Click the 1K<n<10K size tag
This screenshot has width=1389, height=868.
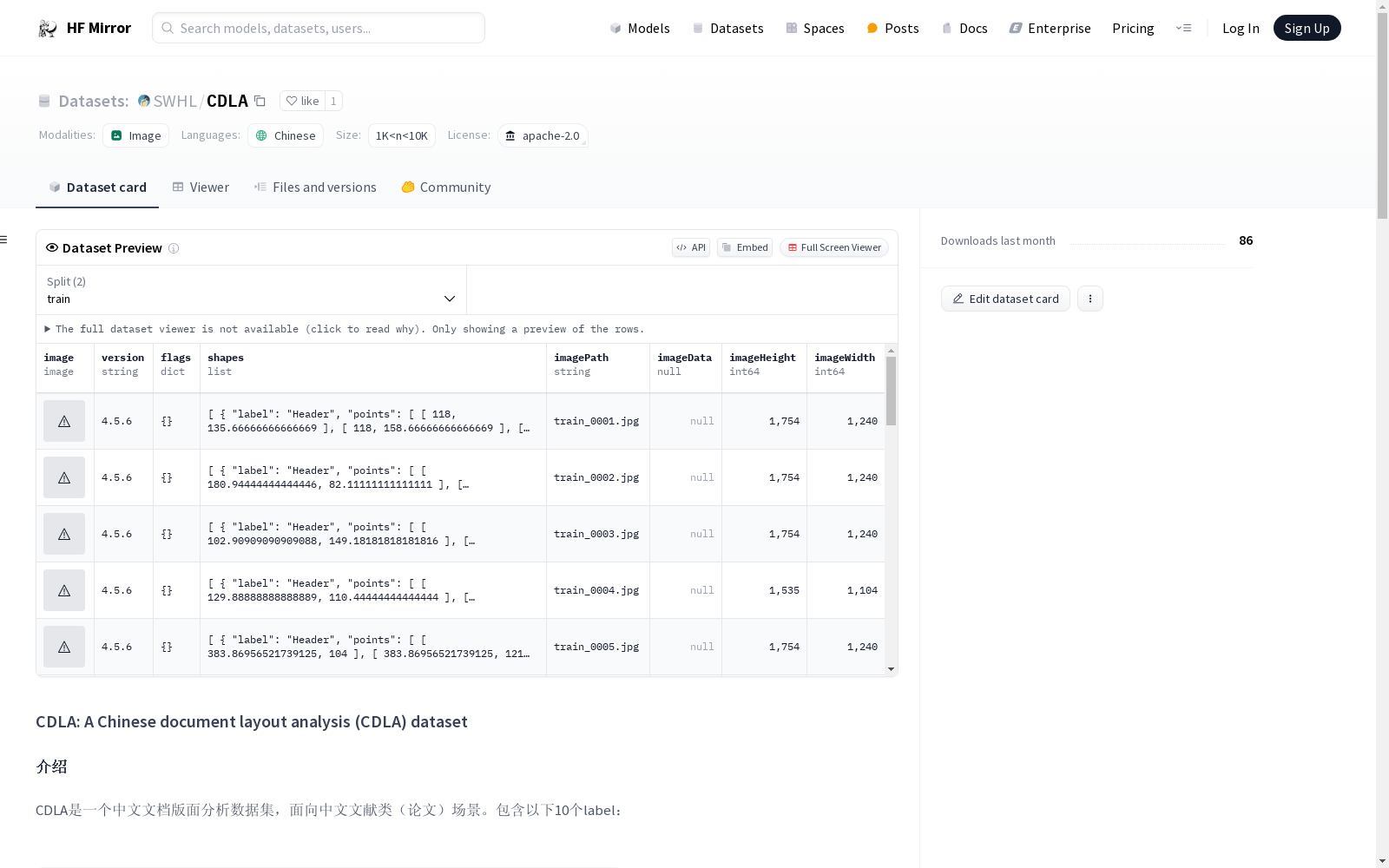[402, 135]
